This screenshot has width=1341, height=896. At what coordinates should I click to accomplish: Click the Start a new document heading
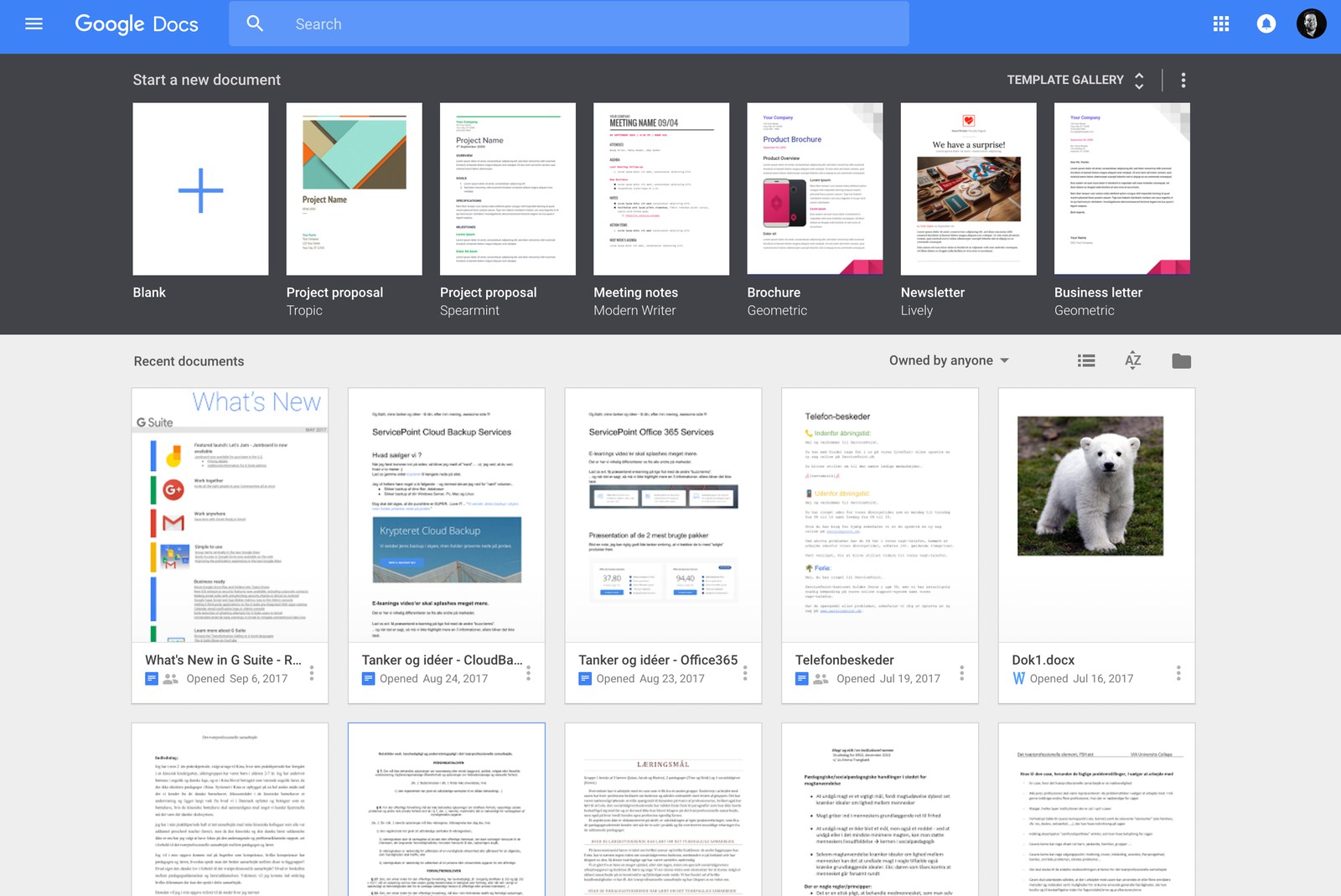tap(207, 80)
